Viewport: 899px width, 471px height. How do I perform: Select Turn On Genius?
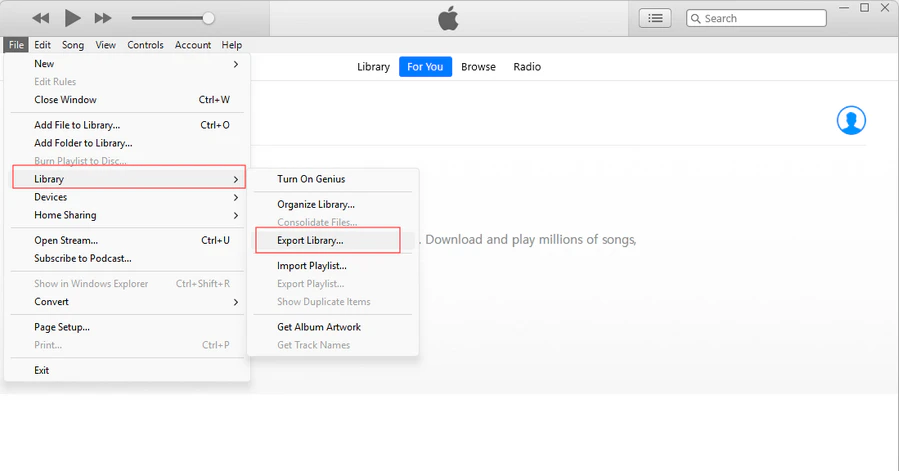click(x=333, y=179)
